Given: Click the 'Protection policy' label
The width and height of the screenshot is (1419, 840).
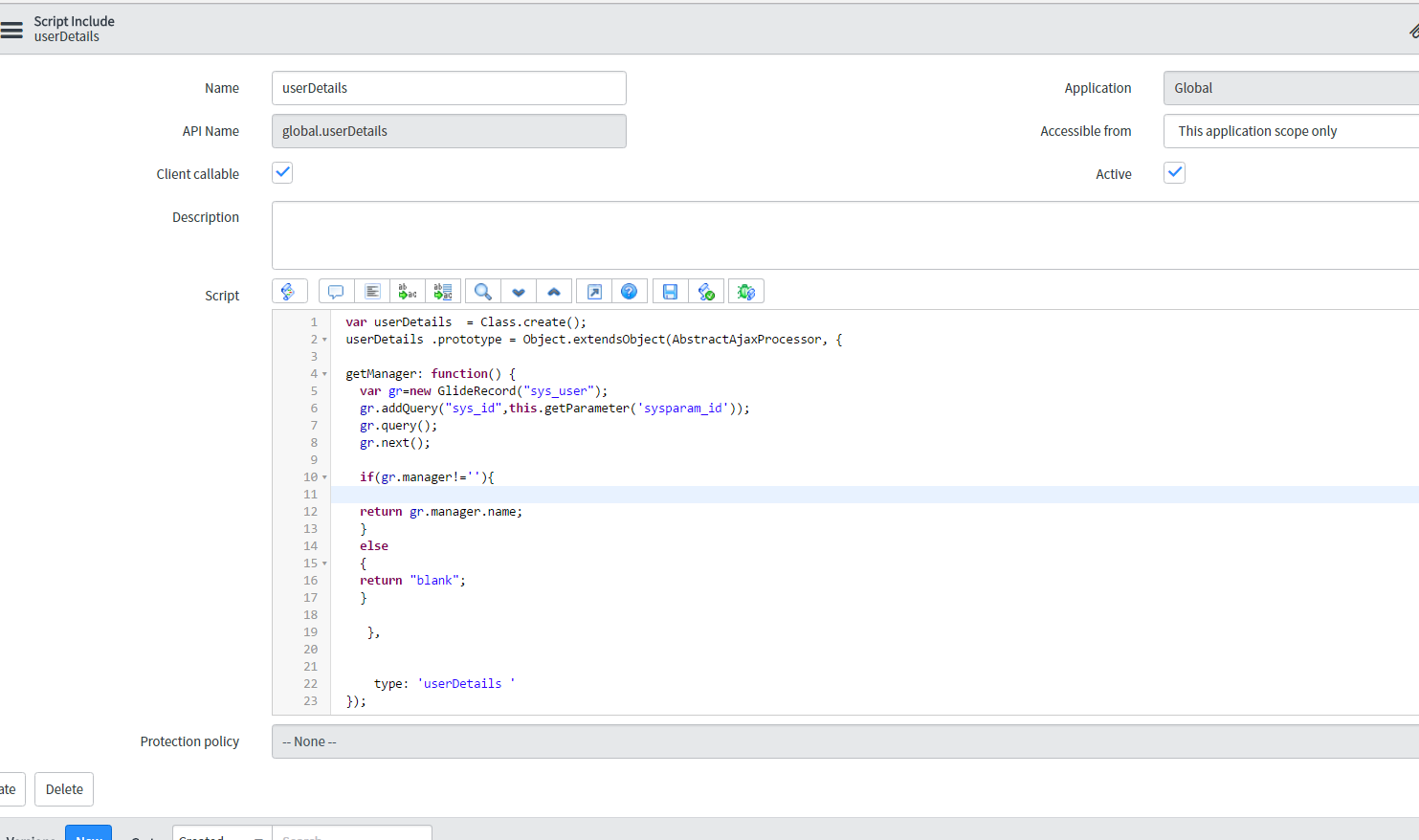Looking at the screenshot, I should (189, 741).
